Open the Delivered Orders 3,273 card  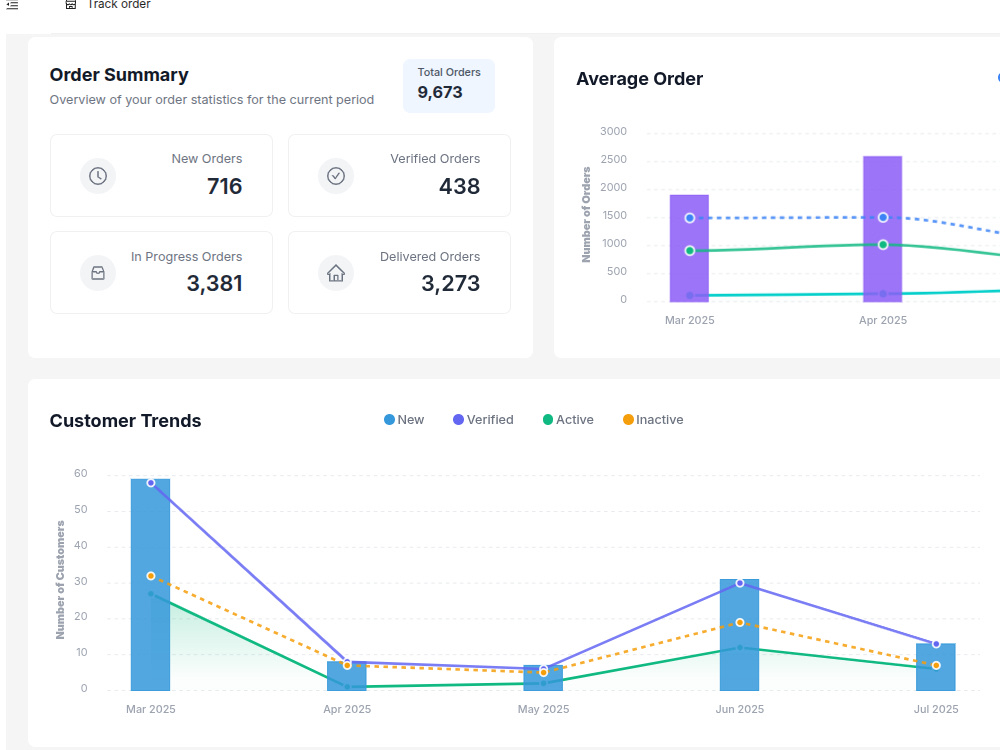(399, 272)
